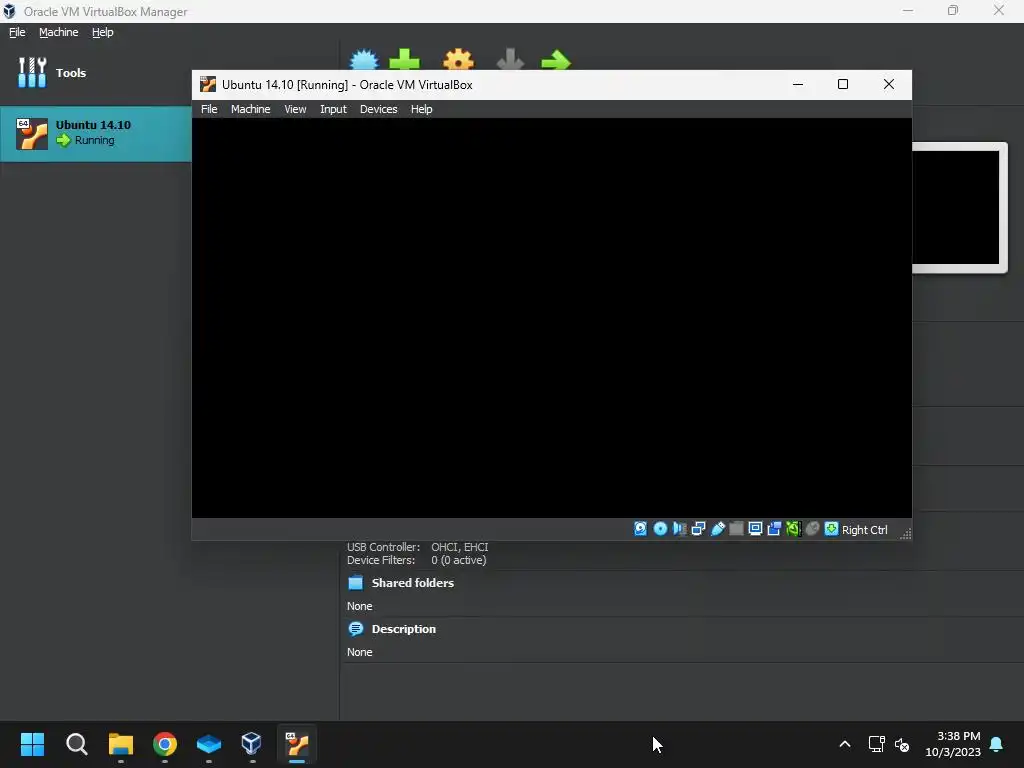Click the Ubuntu VM window title bar icon

(208, 84)
